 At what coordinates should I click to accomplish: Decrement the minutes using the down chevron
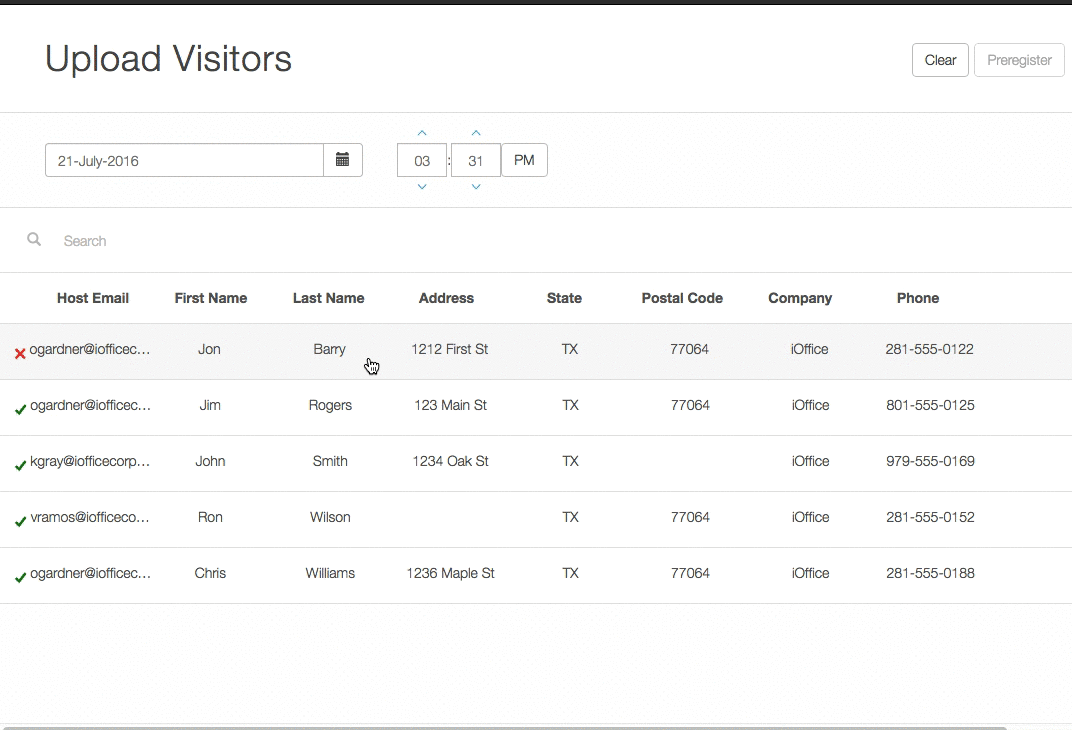point(476,186)
